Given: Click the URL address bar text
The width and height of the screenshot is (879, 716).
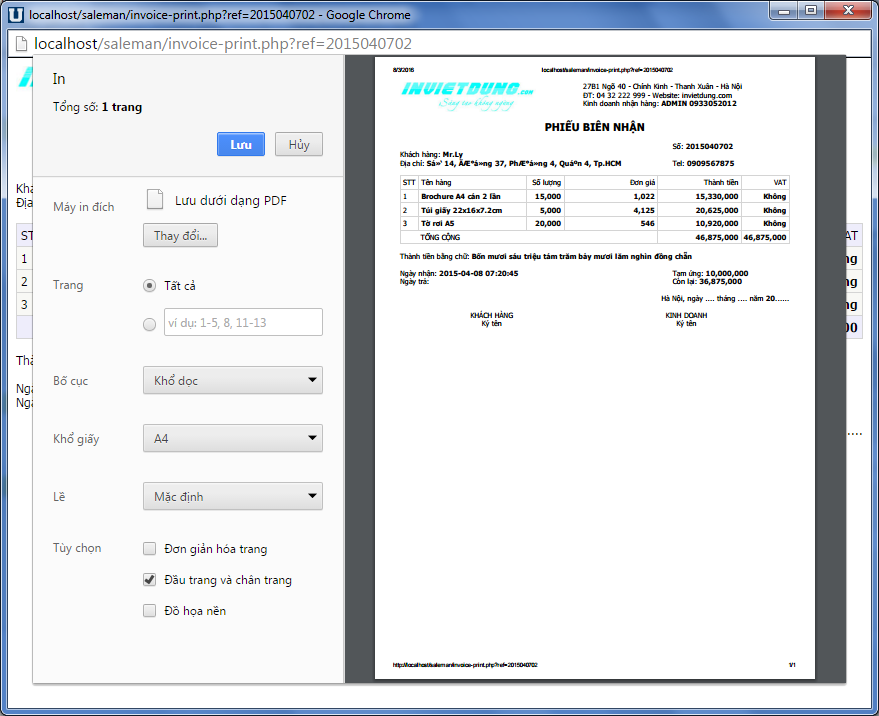Looking at the screenshot, I should (x=223, y=44).
